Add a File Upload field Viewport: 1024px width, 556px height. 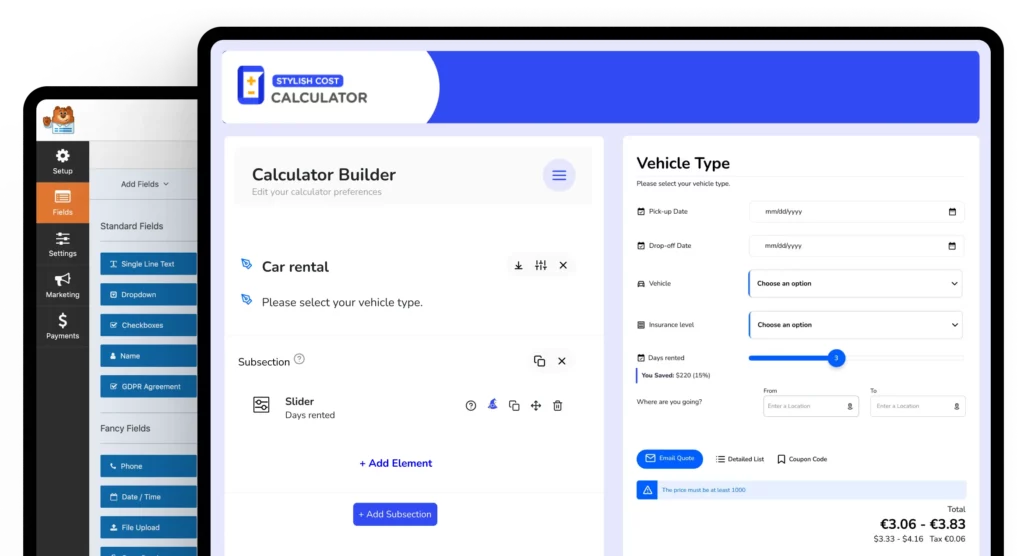click(x=148, y=528)
